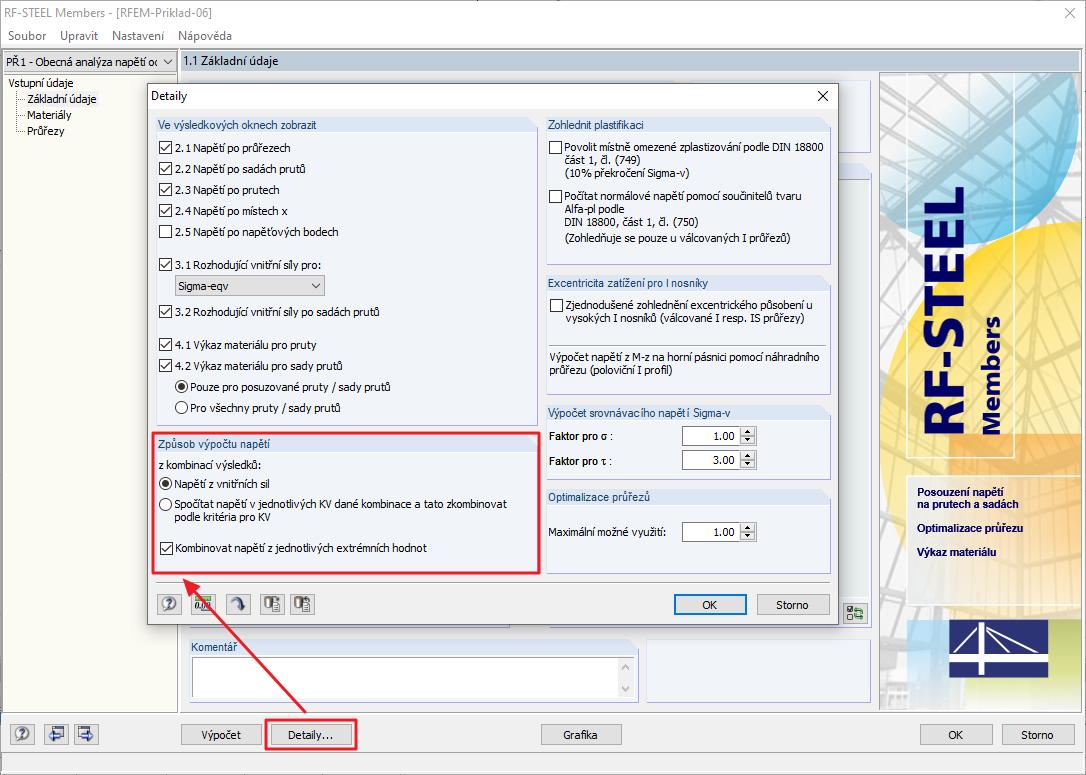Open the Soubor menu
This screenshot has height=775, width=1086.
tap(27, 35)
